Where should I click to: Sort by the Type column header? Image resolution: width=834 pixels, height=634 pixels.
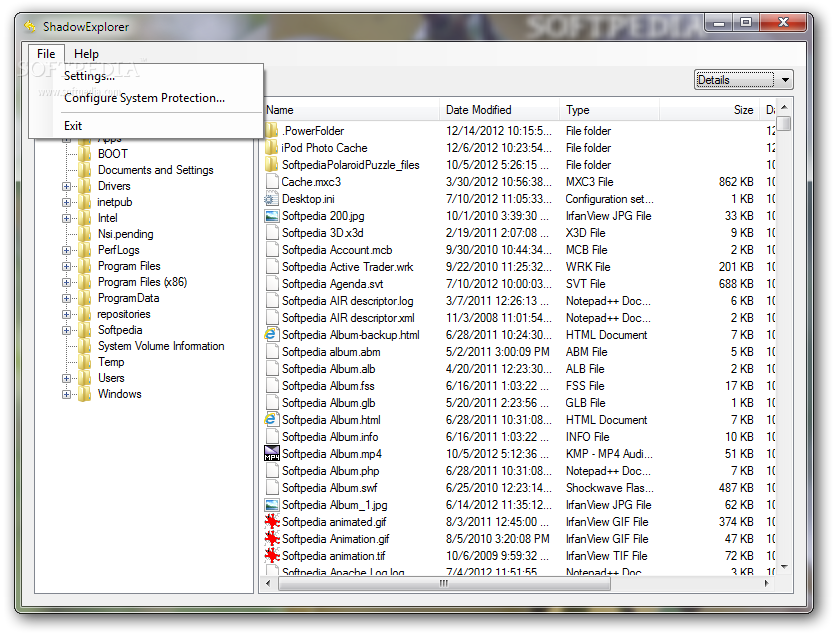610,110
